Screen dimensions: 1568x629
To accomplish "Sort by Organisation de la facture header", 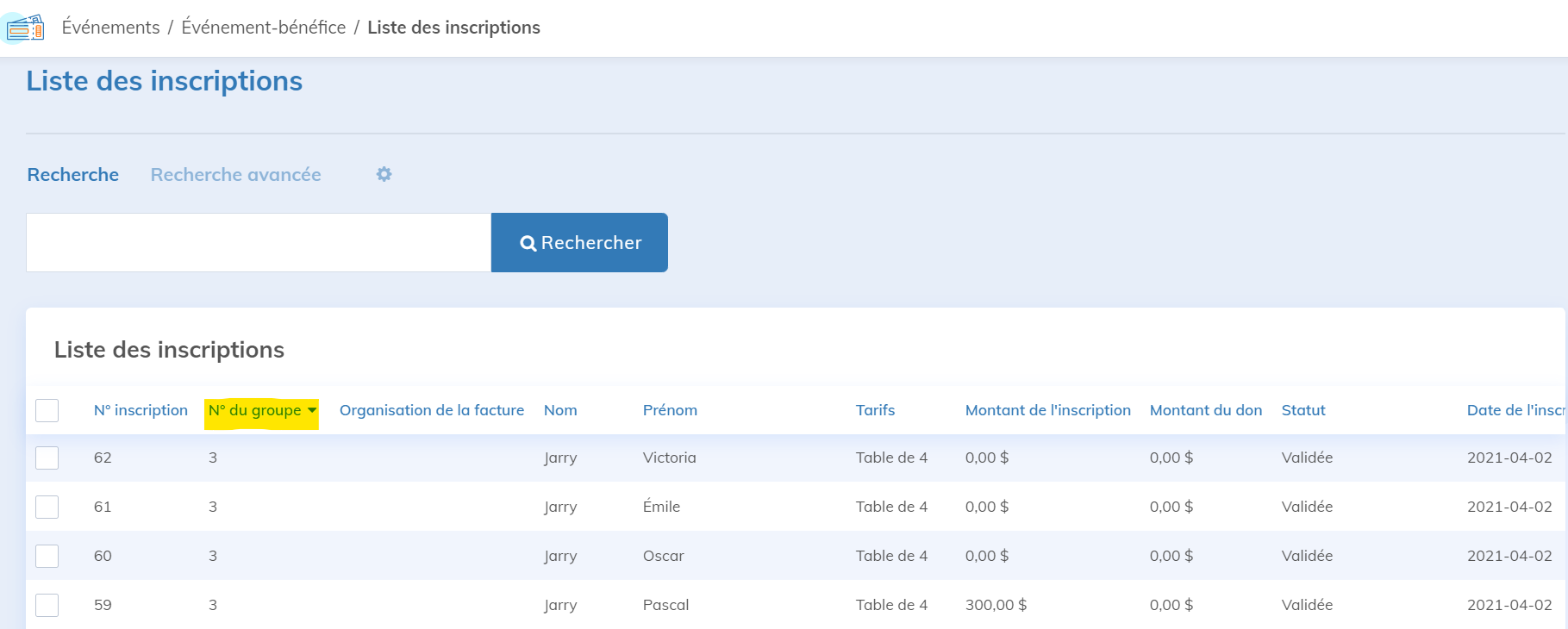I will tap(431, 411).
